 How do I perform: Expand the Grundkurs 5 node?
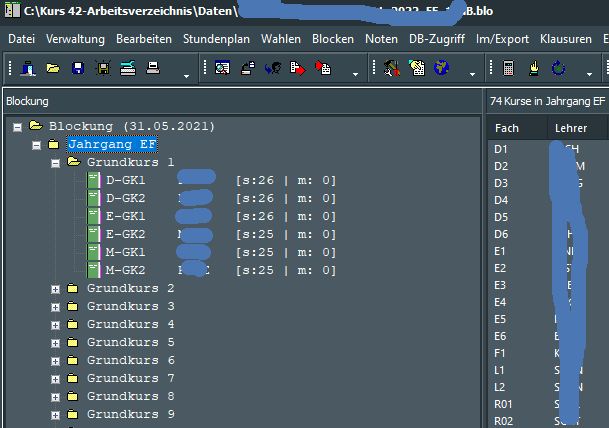coord(56,343)
